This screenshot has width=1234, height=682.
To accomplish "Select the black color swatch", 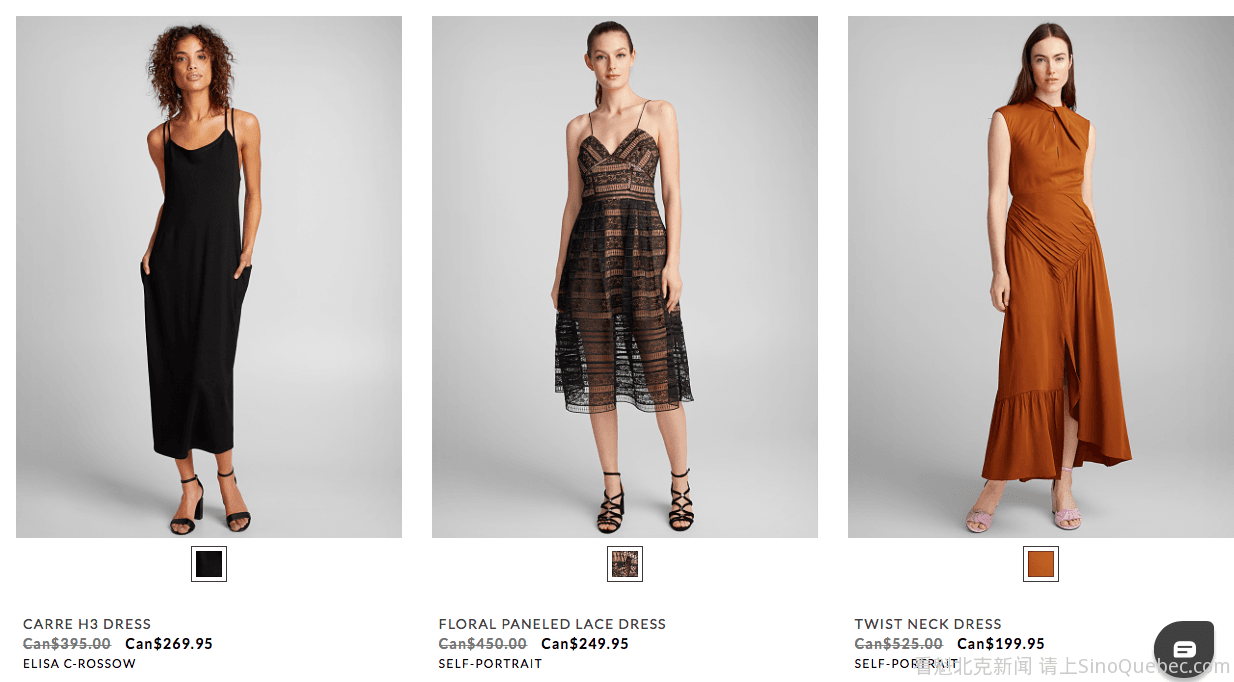I will [209, 564].
